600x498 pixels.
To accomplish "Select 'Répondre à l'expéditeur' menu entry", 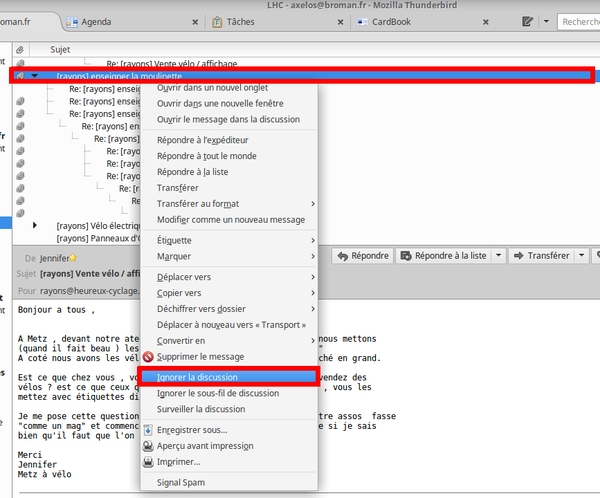I will [x=202, y=140].
